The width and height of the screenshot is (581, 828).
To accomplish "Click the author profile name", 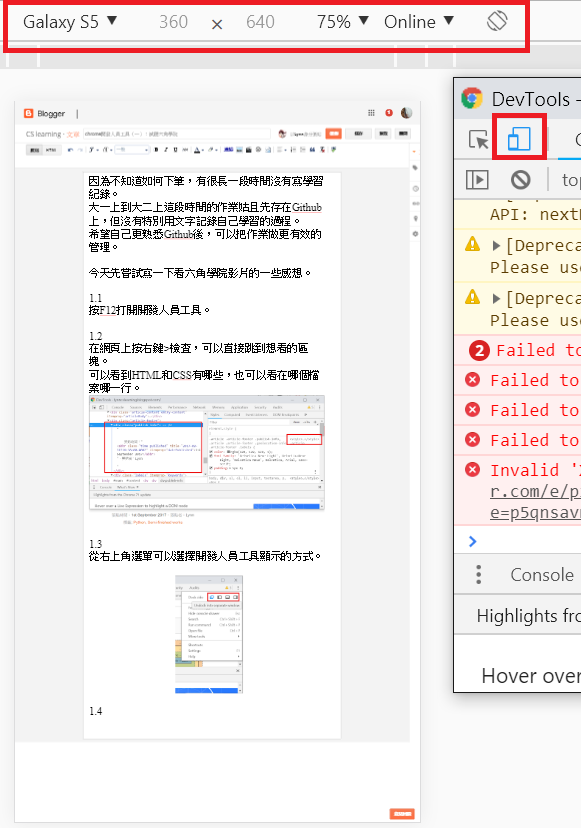I will click(306, 134).
